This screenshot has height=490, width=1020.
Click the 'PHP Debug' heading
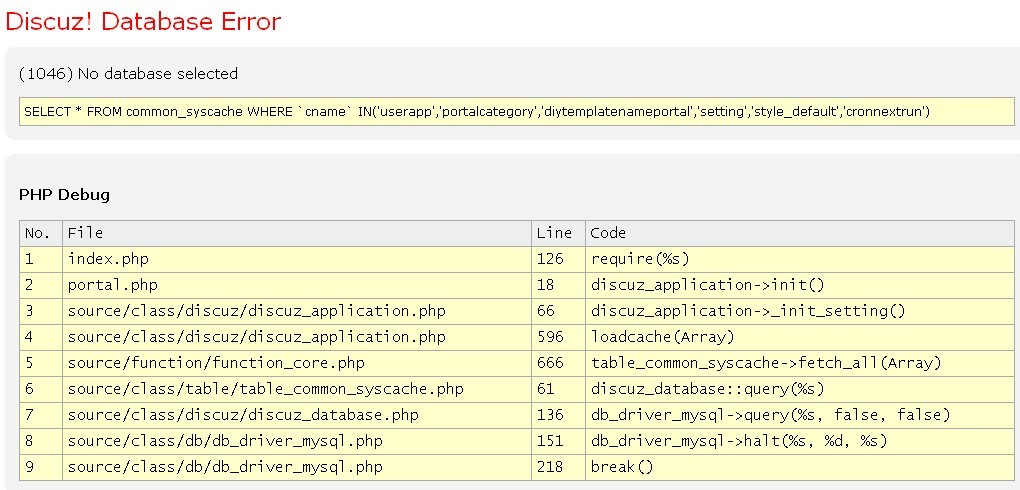pyautogui.click(x=64, y=195)
